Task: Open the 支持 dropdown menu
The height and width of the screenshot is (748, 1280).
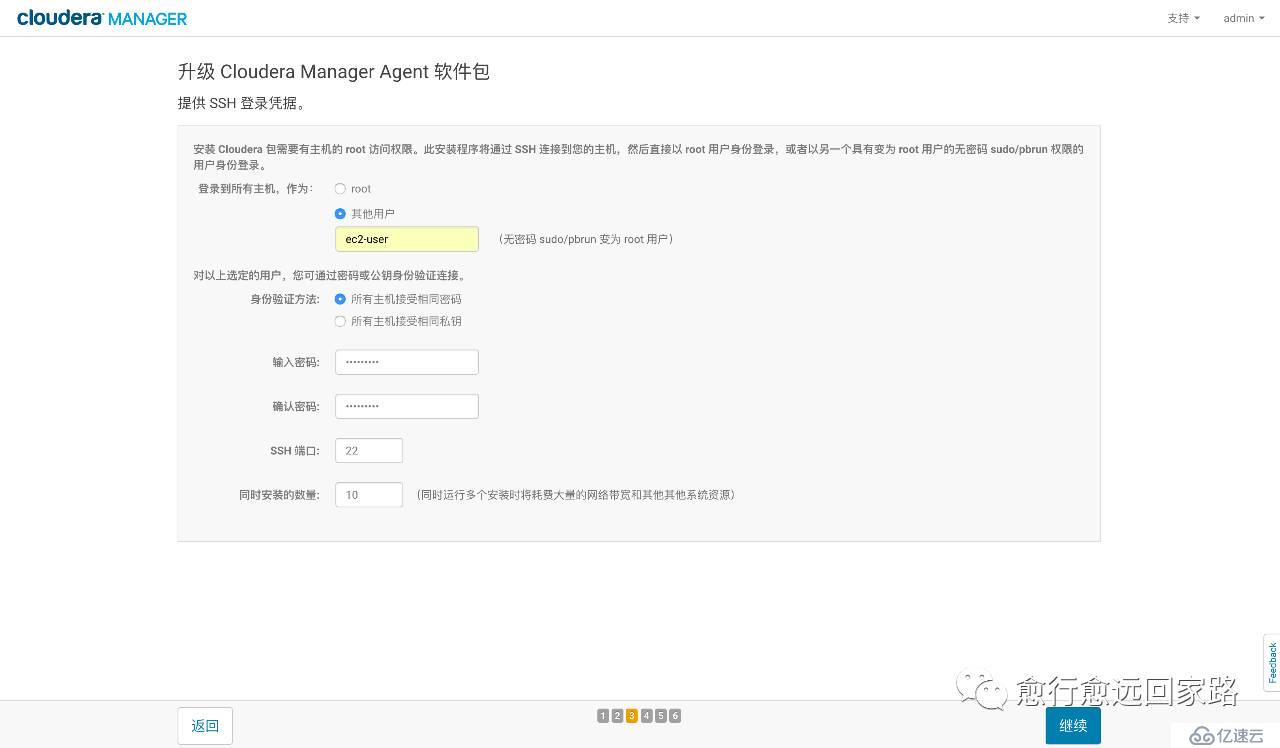Action: coord(1183,18)
